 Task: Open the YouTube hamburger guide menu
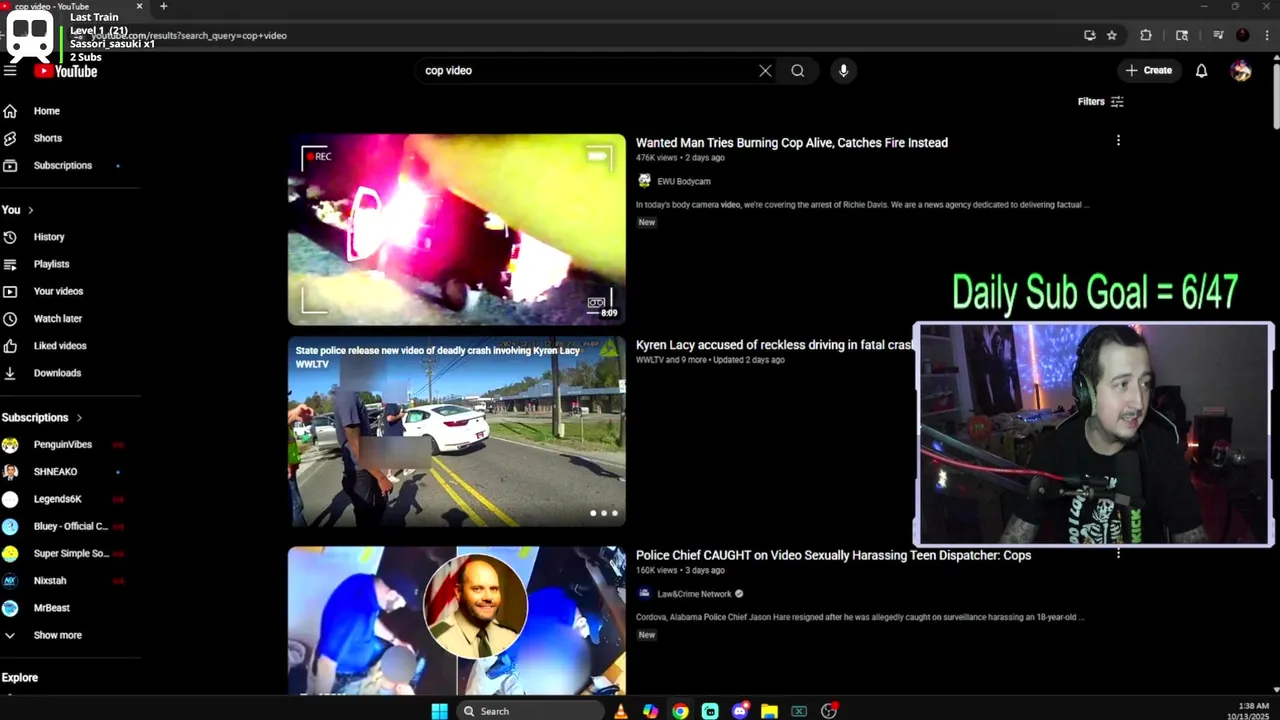pyautogui.click(x=10, y=70)
